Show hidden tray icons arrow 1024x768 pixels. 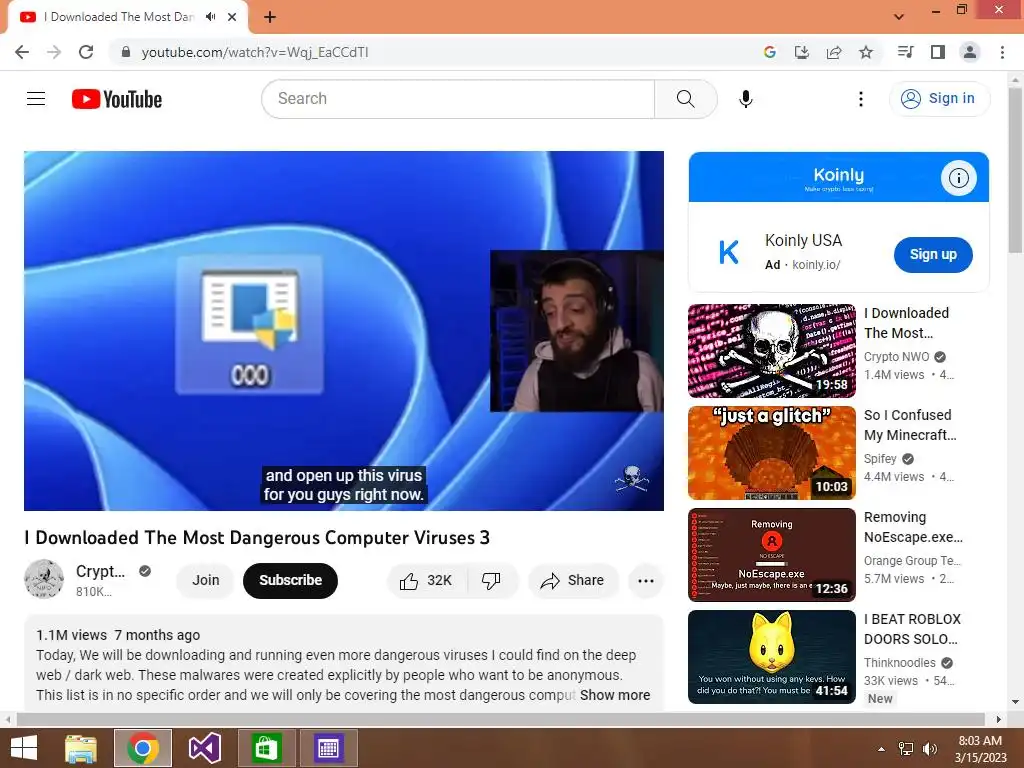coord(881,749)
